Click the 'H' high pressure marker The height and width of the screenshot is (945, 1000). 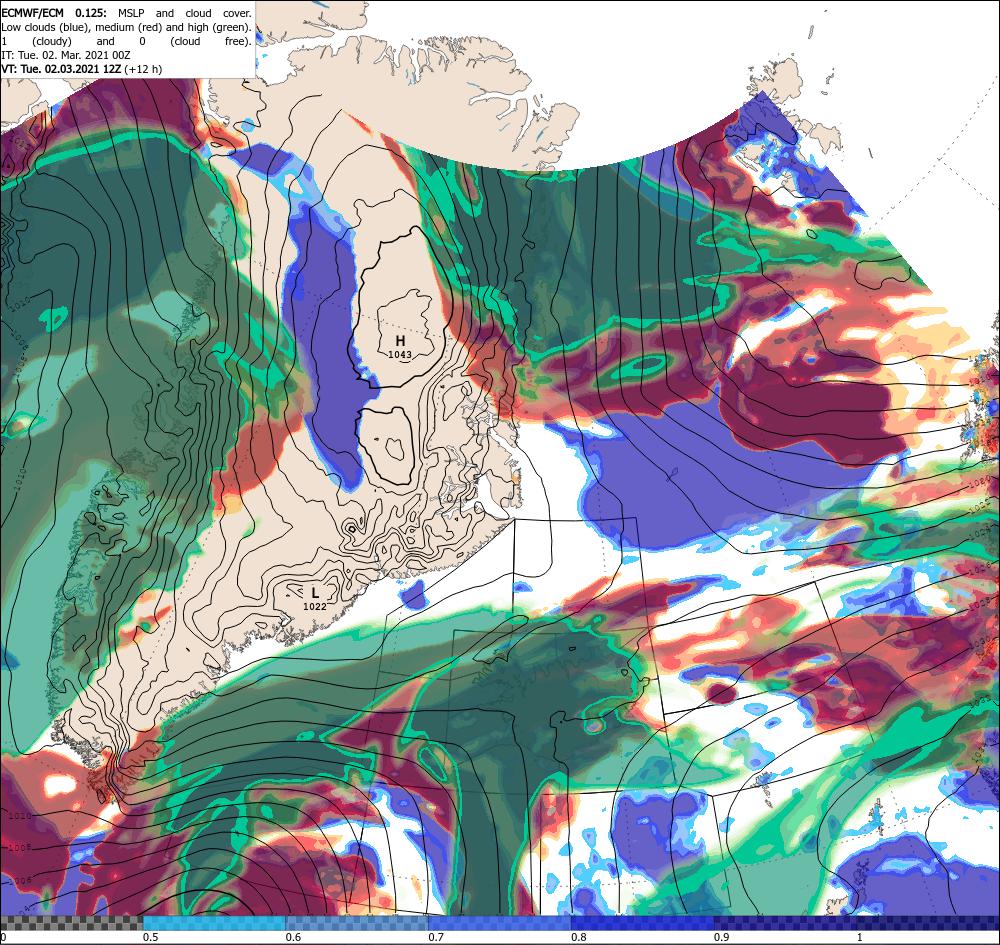401,341
